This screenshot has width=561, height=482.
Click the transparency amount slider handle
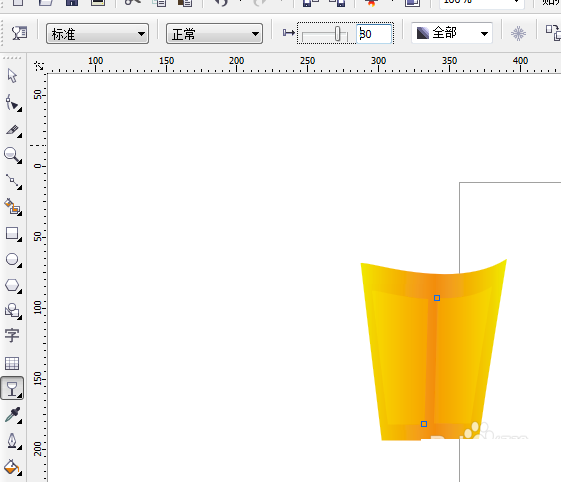[337, 34]
